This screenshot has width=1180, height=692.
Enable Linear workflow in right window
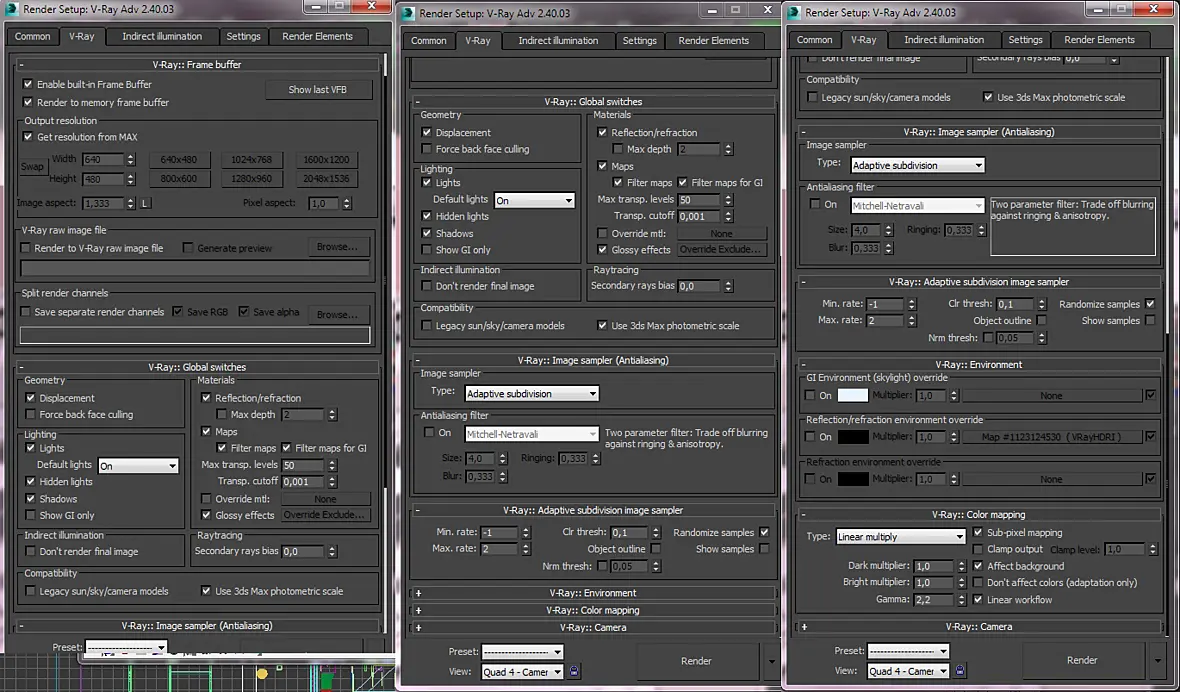(978, 599)
